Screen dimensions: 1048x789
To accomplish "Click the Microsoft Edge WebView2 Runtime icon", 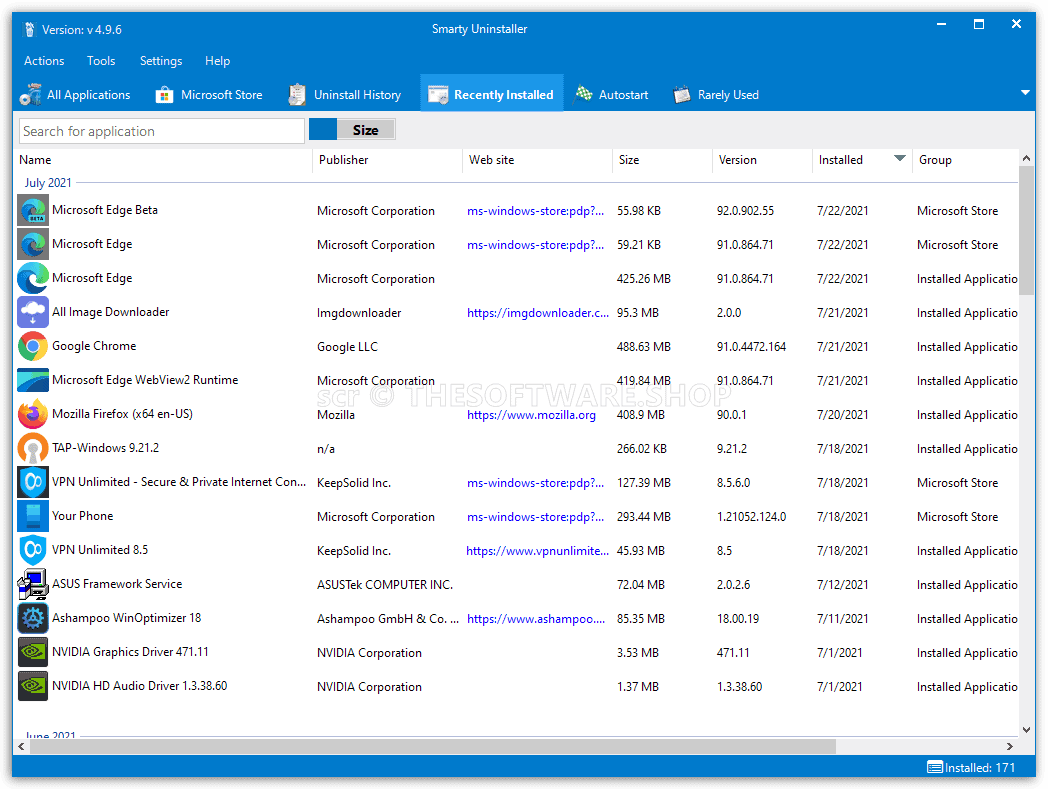I will point(33,380).
